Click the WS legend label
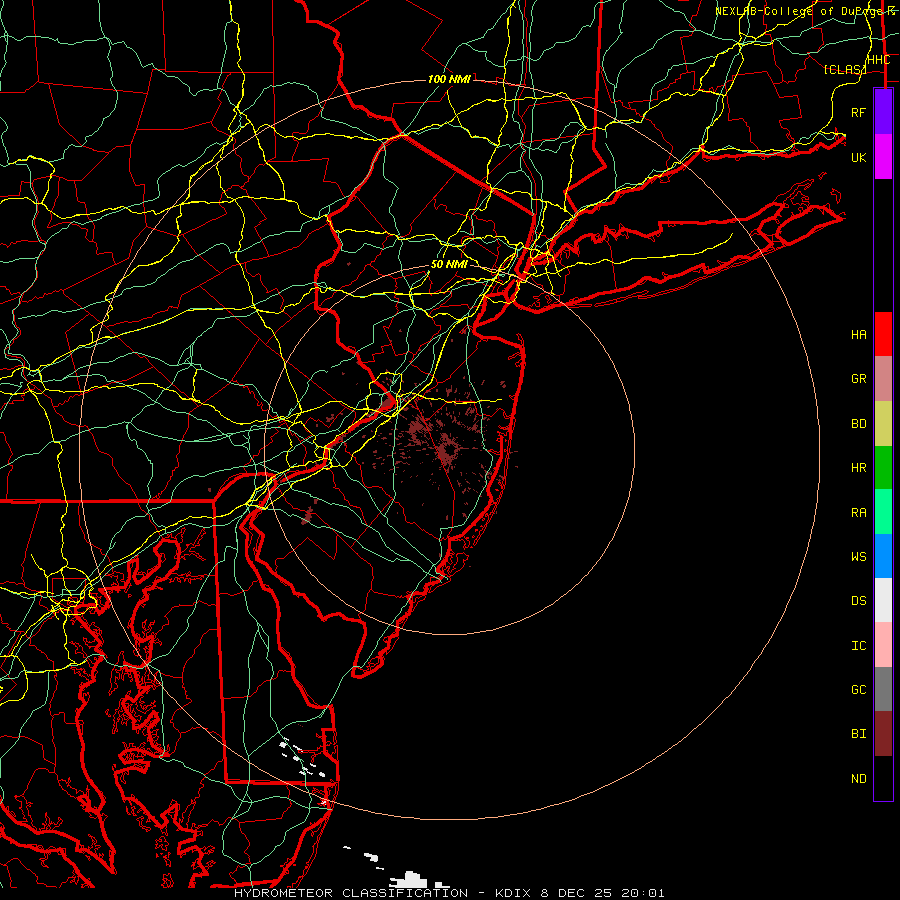Viewport: 900px width, 900px height. (858, 557)
